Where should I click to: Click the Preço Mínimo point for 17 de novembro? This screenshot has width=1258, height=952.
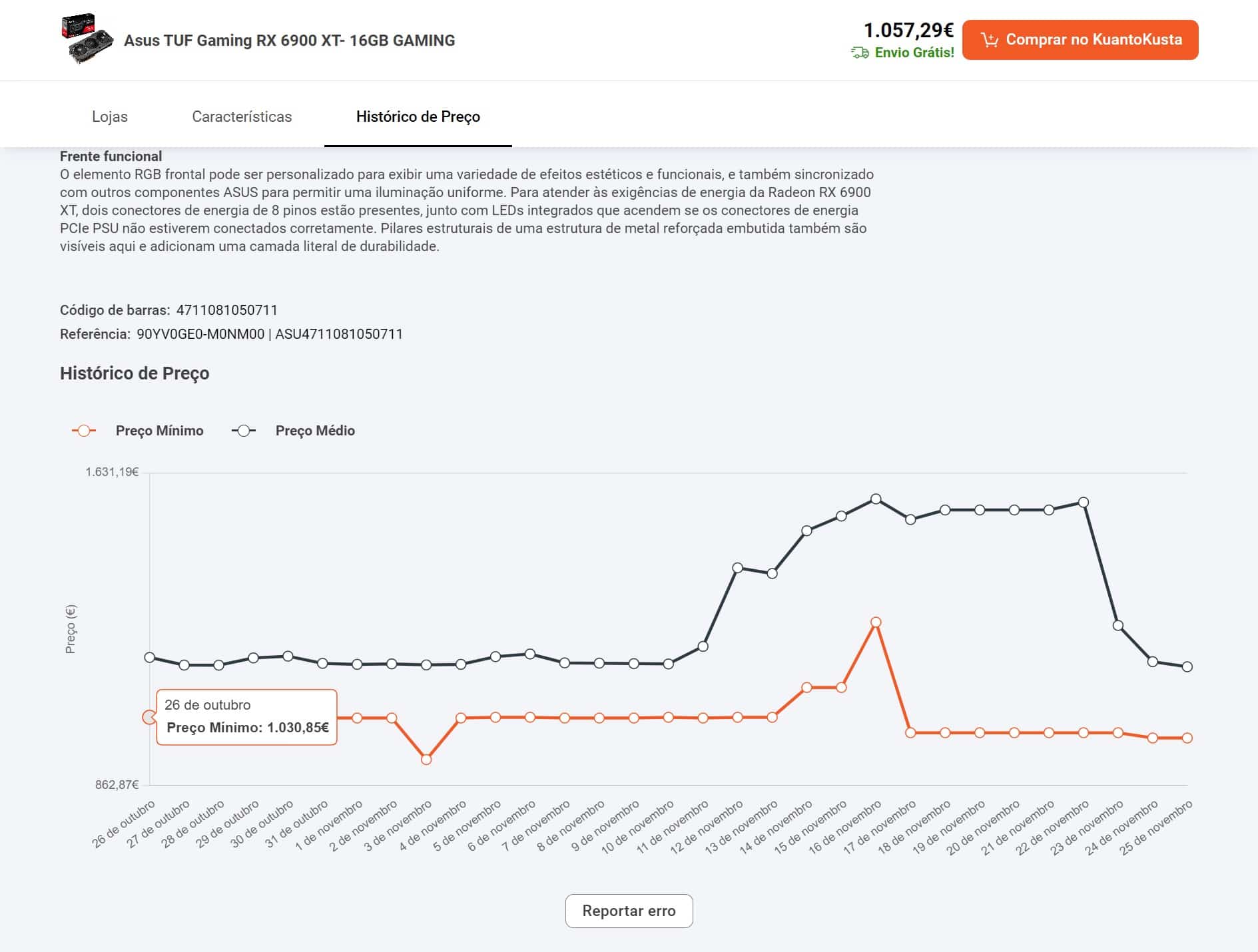910,733
